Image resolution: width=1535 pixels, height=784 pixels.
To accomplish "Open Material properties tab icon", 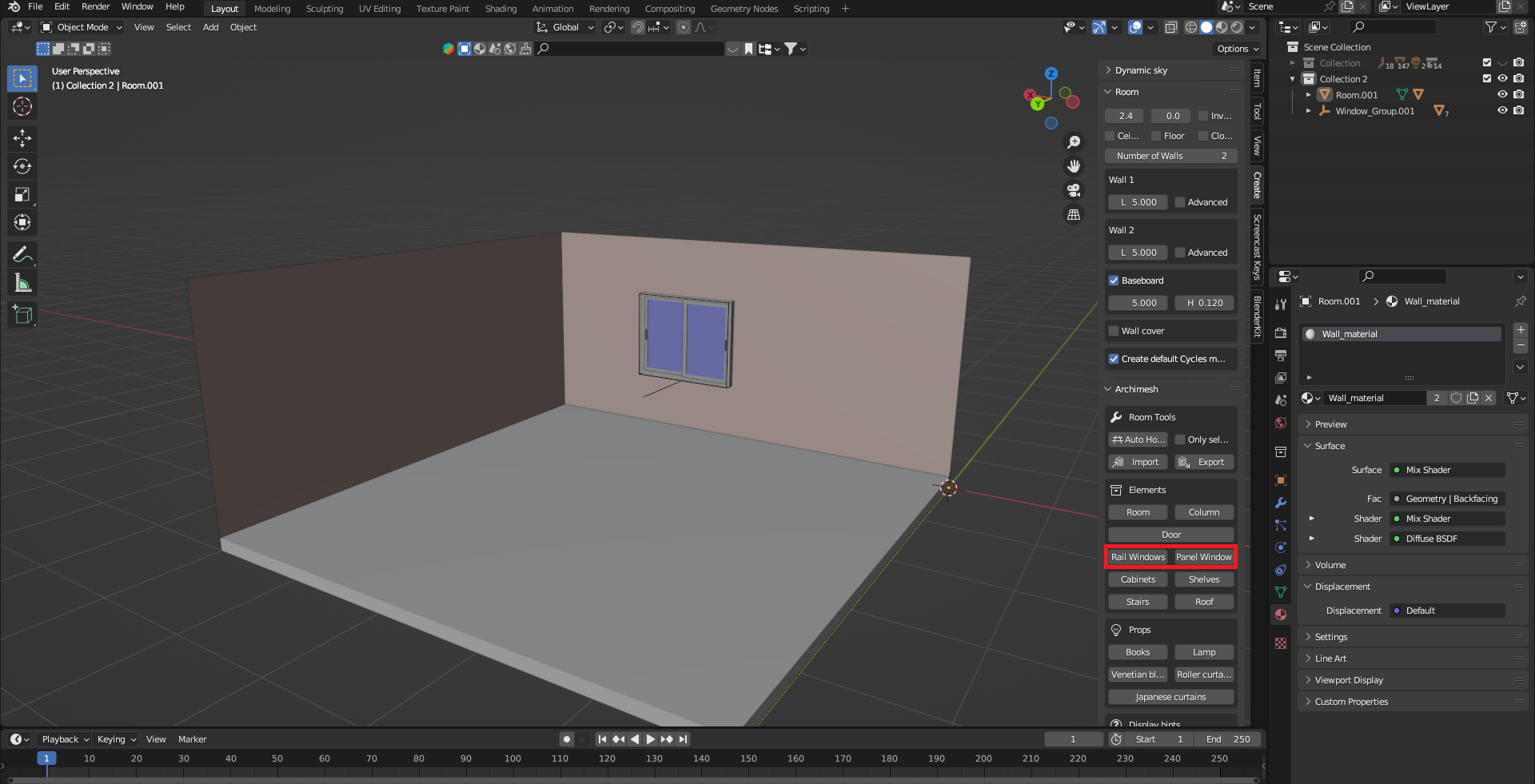I will click(1281, 615).
